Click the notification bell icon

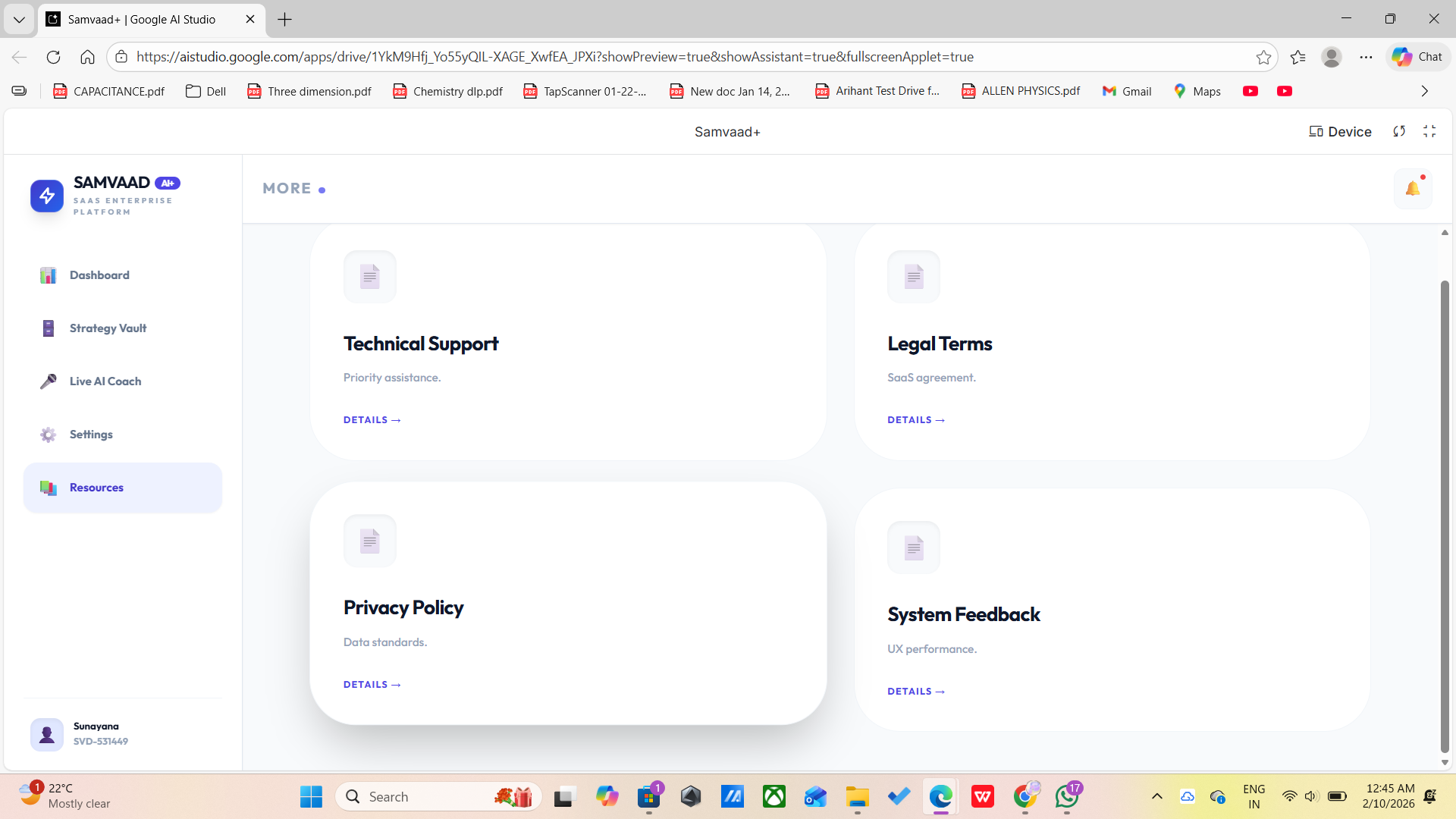point(1412,188)
